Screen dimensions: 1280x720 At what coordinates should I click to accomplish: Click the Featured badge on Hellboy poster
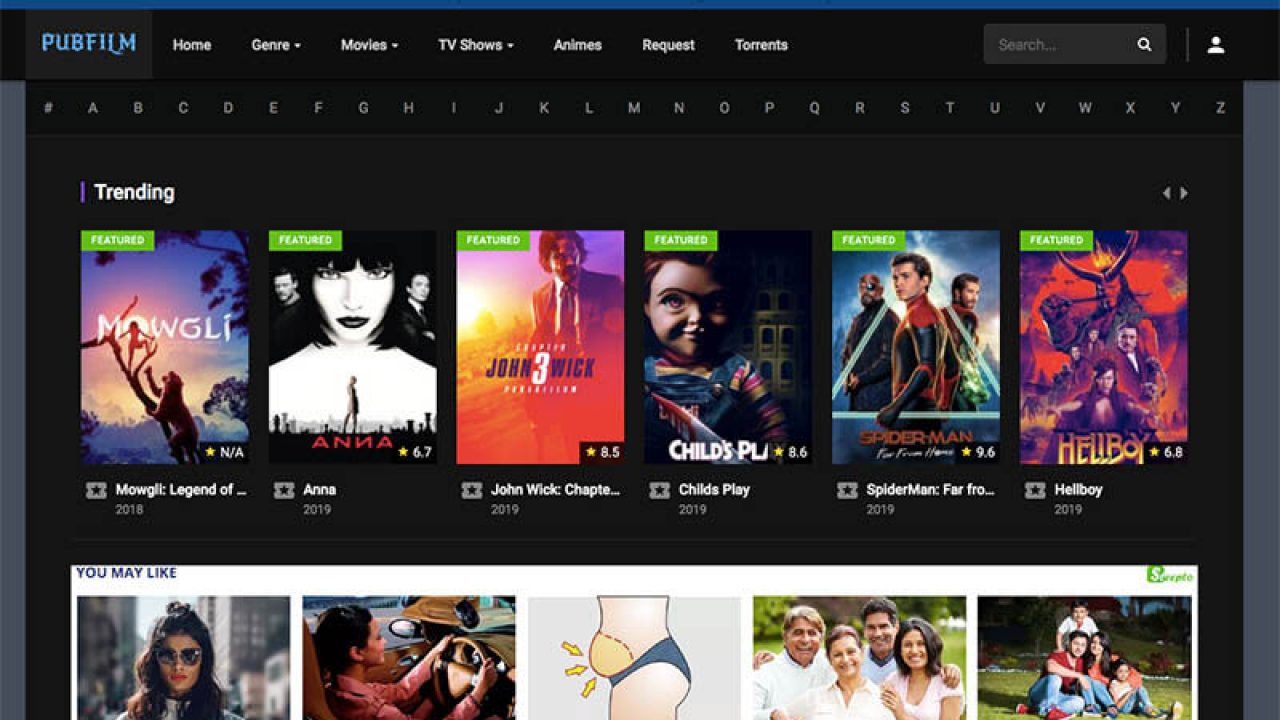click(x=1056, y=240)
